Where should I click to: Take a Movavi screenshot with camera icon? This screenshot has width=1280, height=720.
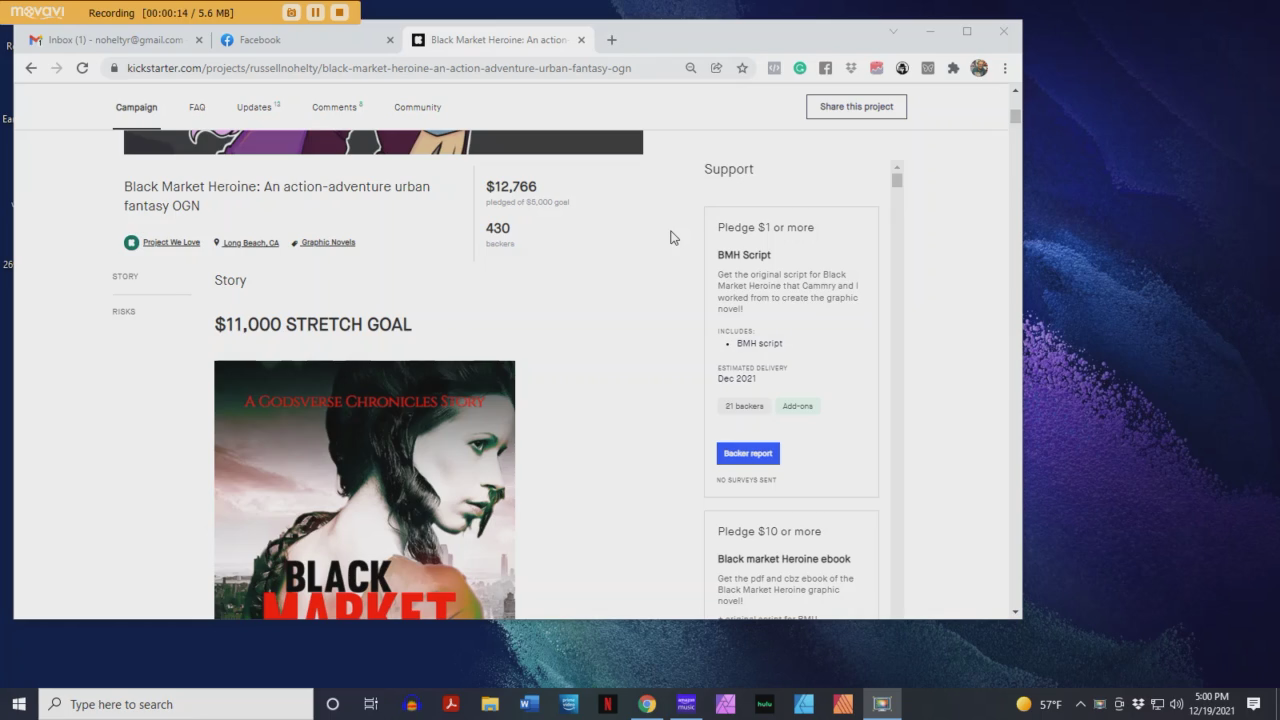[x=291, y=13]
